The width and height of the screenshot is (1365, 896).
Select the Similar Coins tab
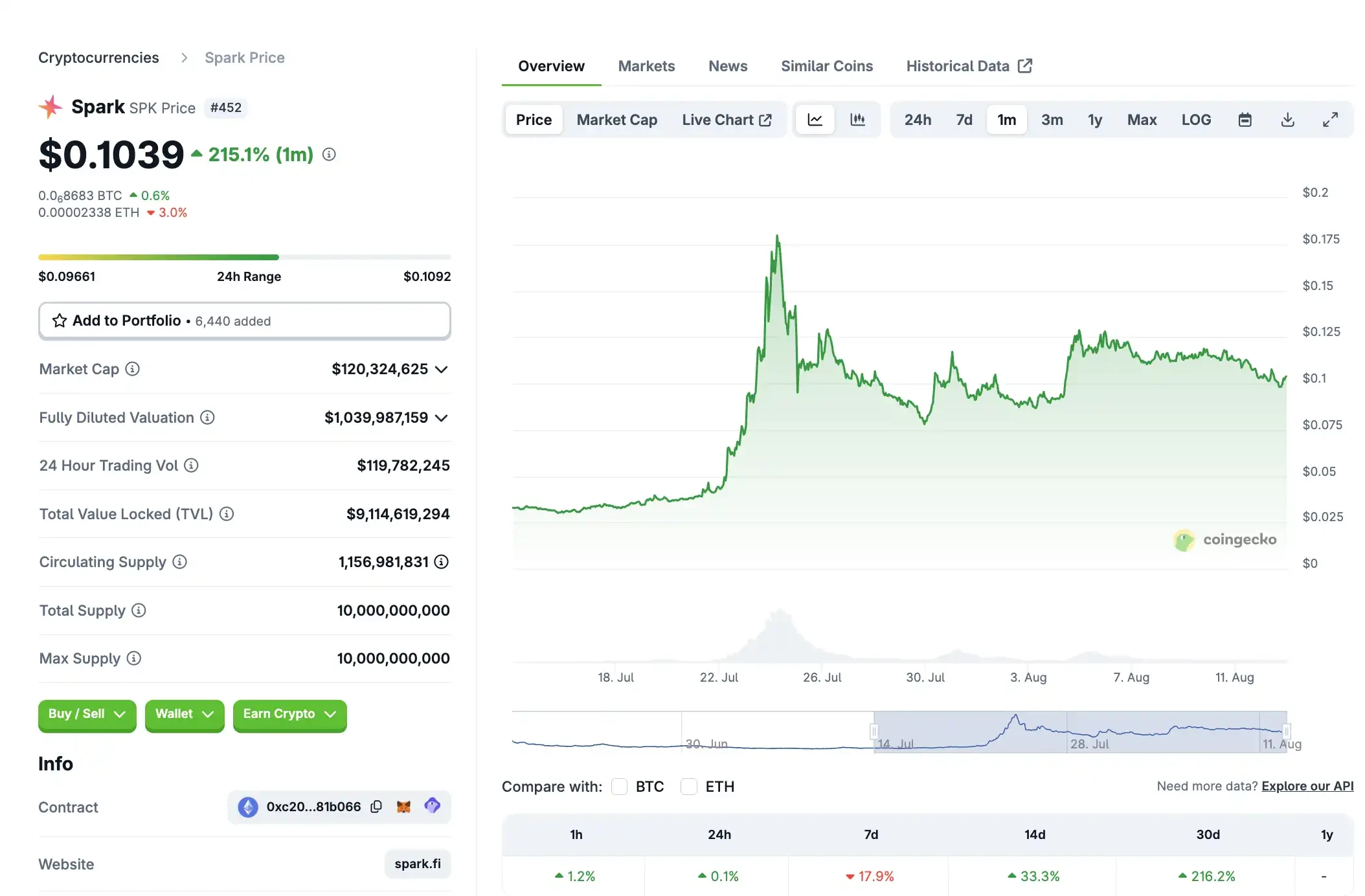coord(827,65)
